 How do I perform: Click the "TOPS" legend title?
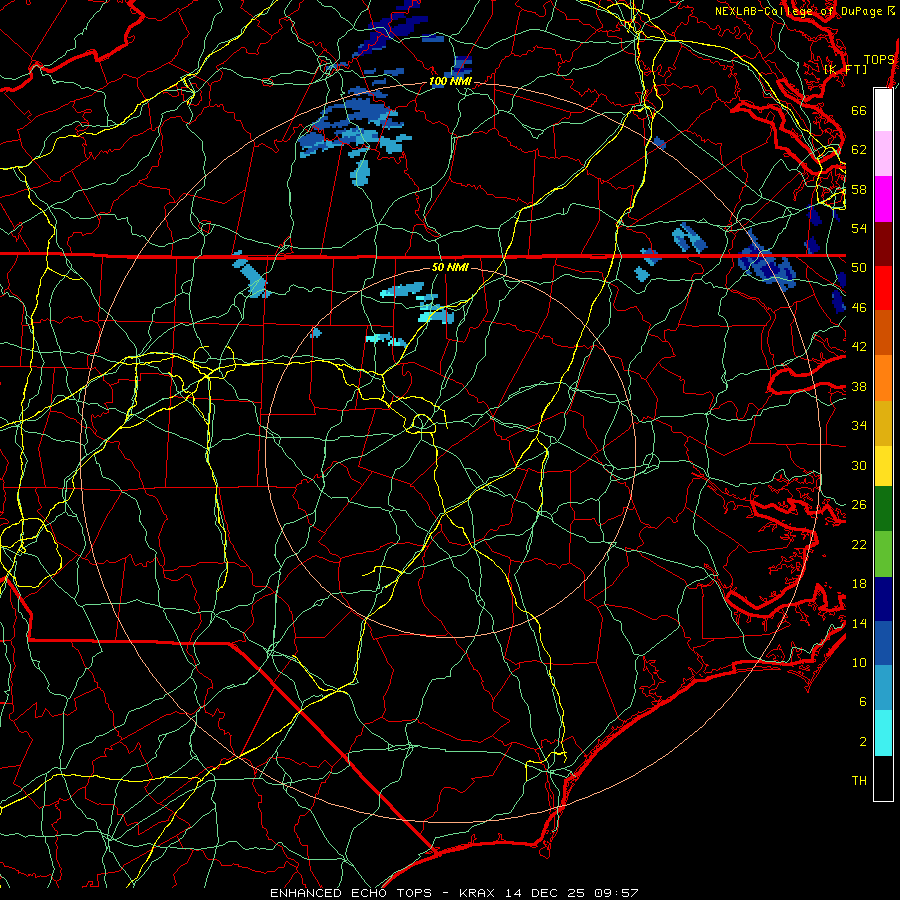pos(879,60)
